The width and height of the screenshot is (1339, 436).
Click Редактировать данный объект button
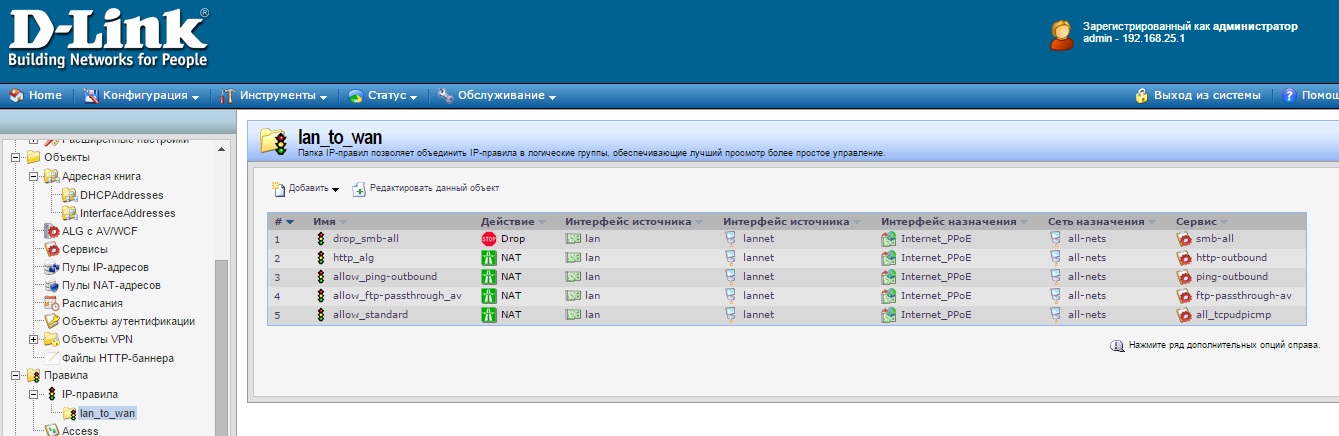[425, 188]
